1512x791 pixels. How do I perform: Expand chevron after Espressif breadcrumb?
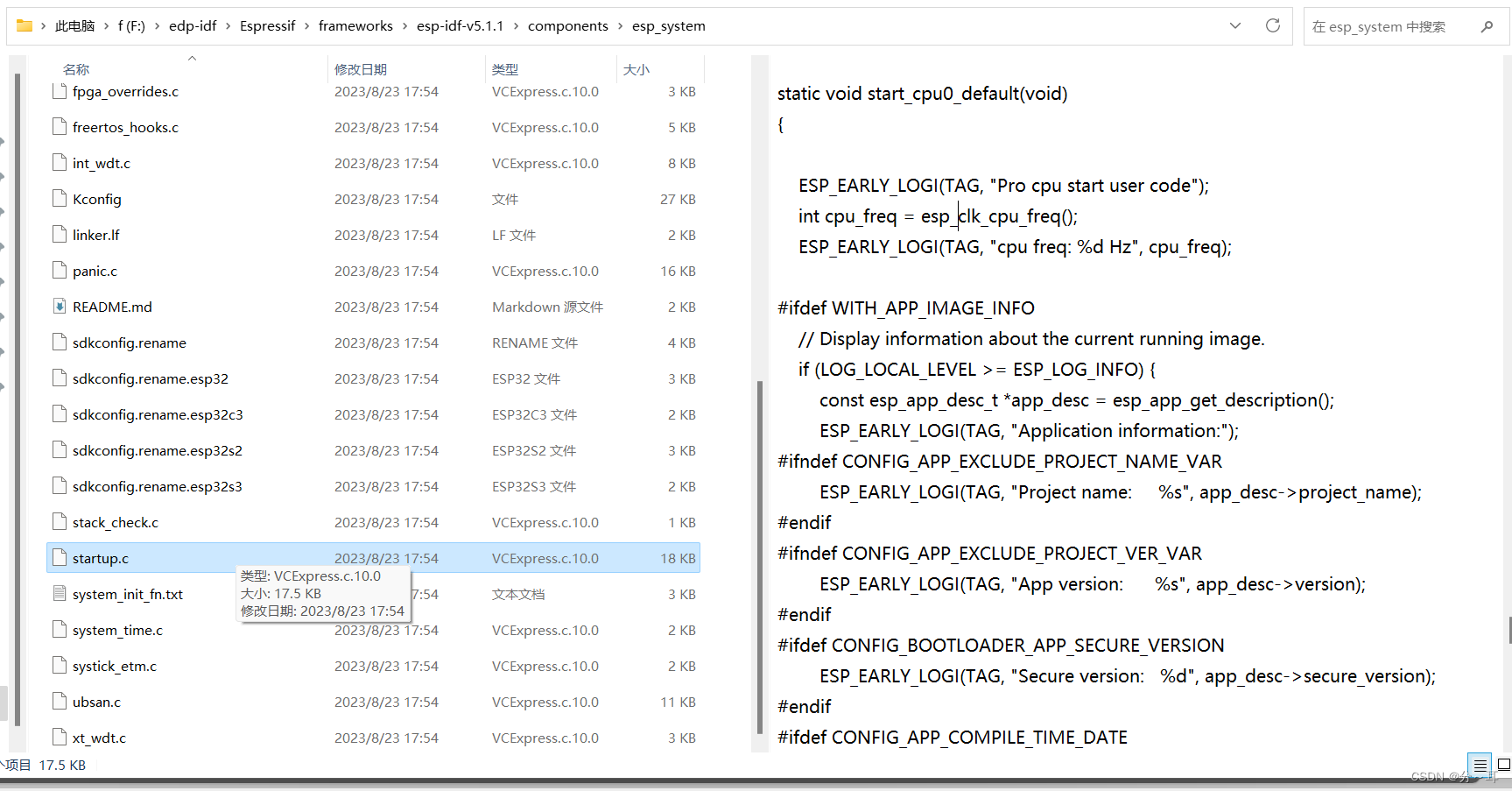coord(307,26)
